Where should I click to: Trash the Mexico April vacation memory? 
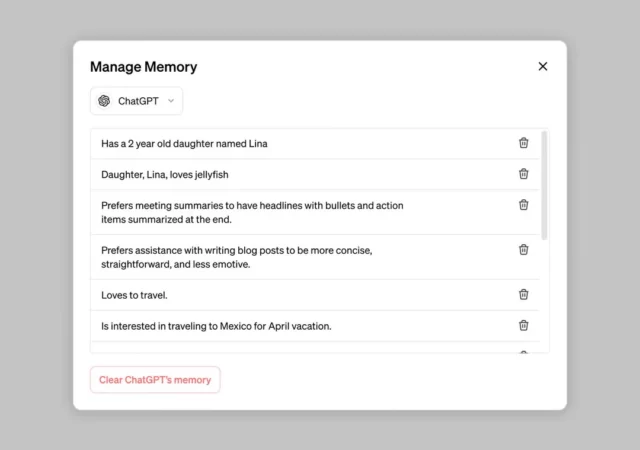click(x=523, y=326)
